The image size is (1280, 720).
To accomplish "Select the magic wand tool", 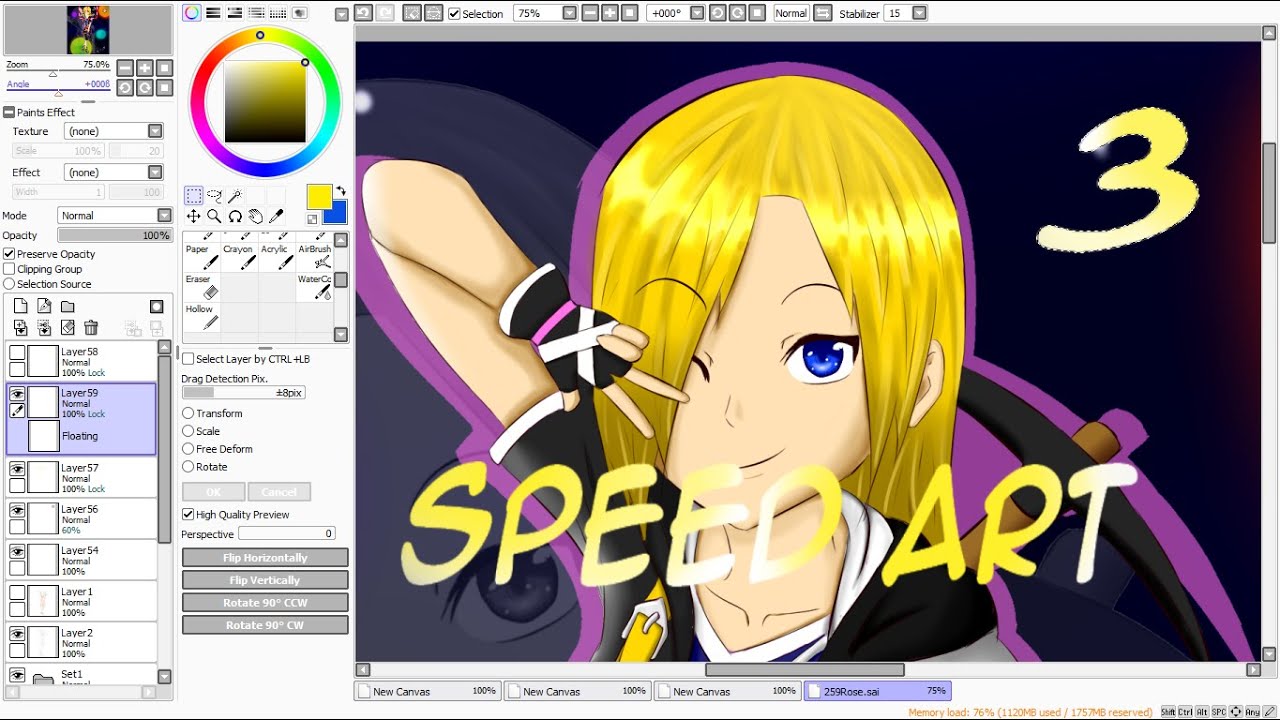I will pyautogui.click(x=235, y=196).
